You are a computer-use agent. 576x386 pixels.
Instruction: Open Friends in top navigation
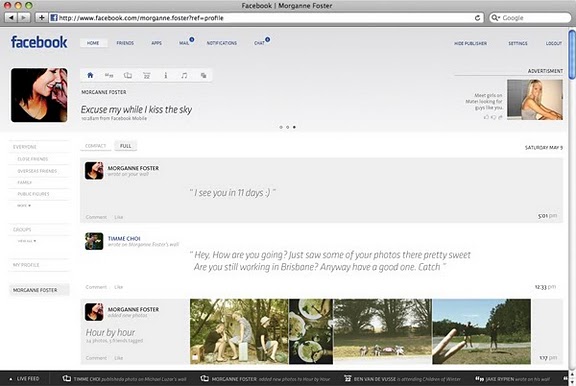(125, 43)
